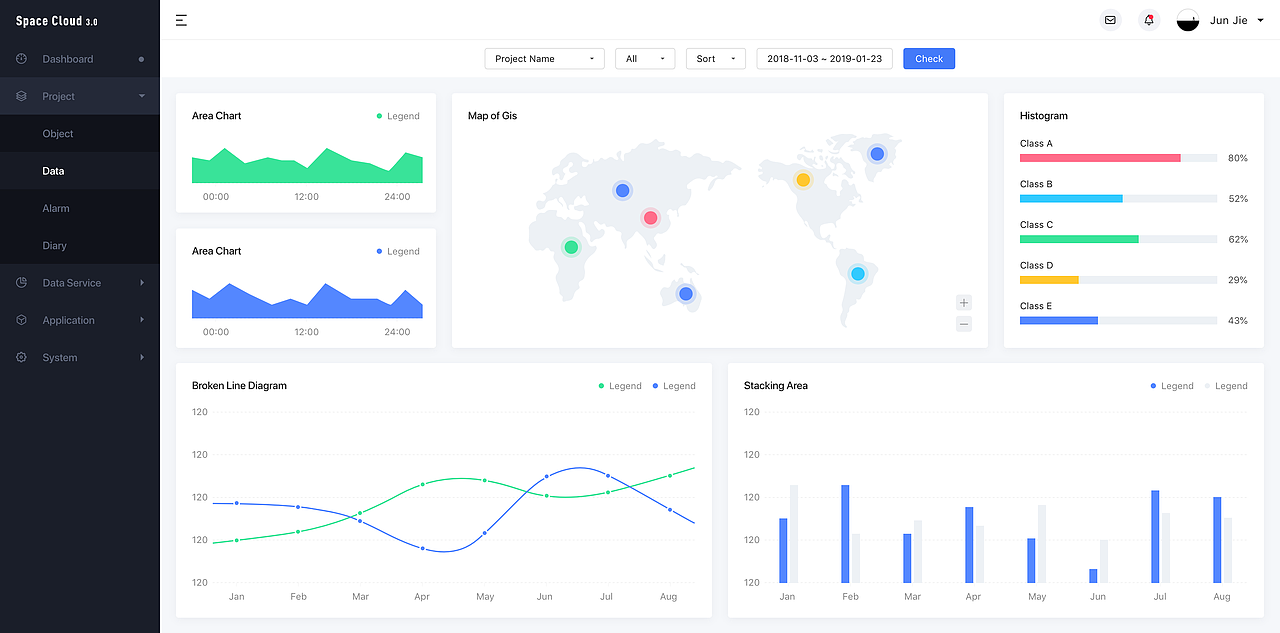Open the notifications bell icon
Viewport: 1280px width, 633px height.
(1150, 20)
